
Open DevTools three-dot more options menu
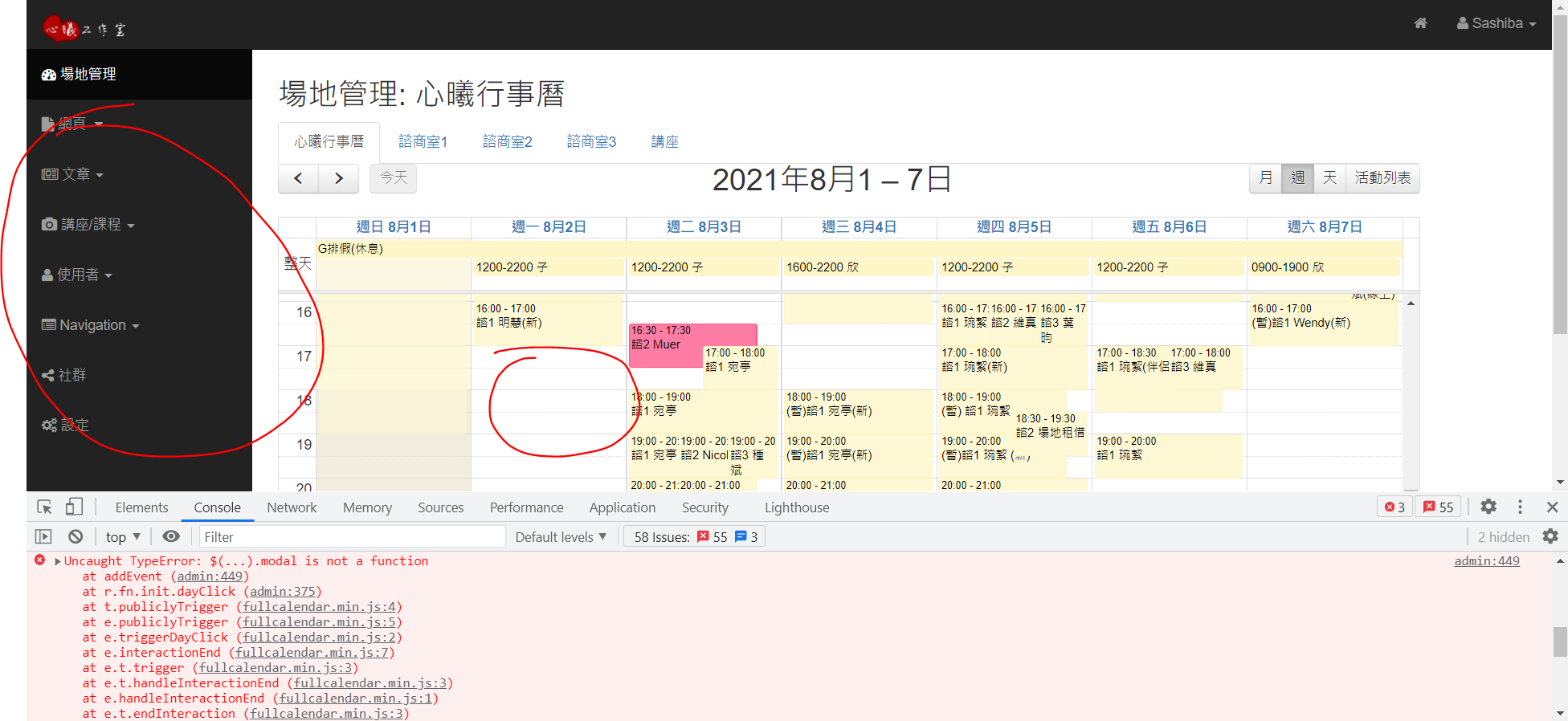point(1519,507)
